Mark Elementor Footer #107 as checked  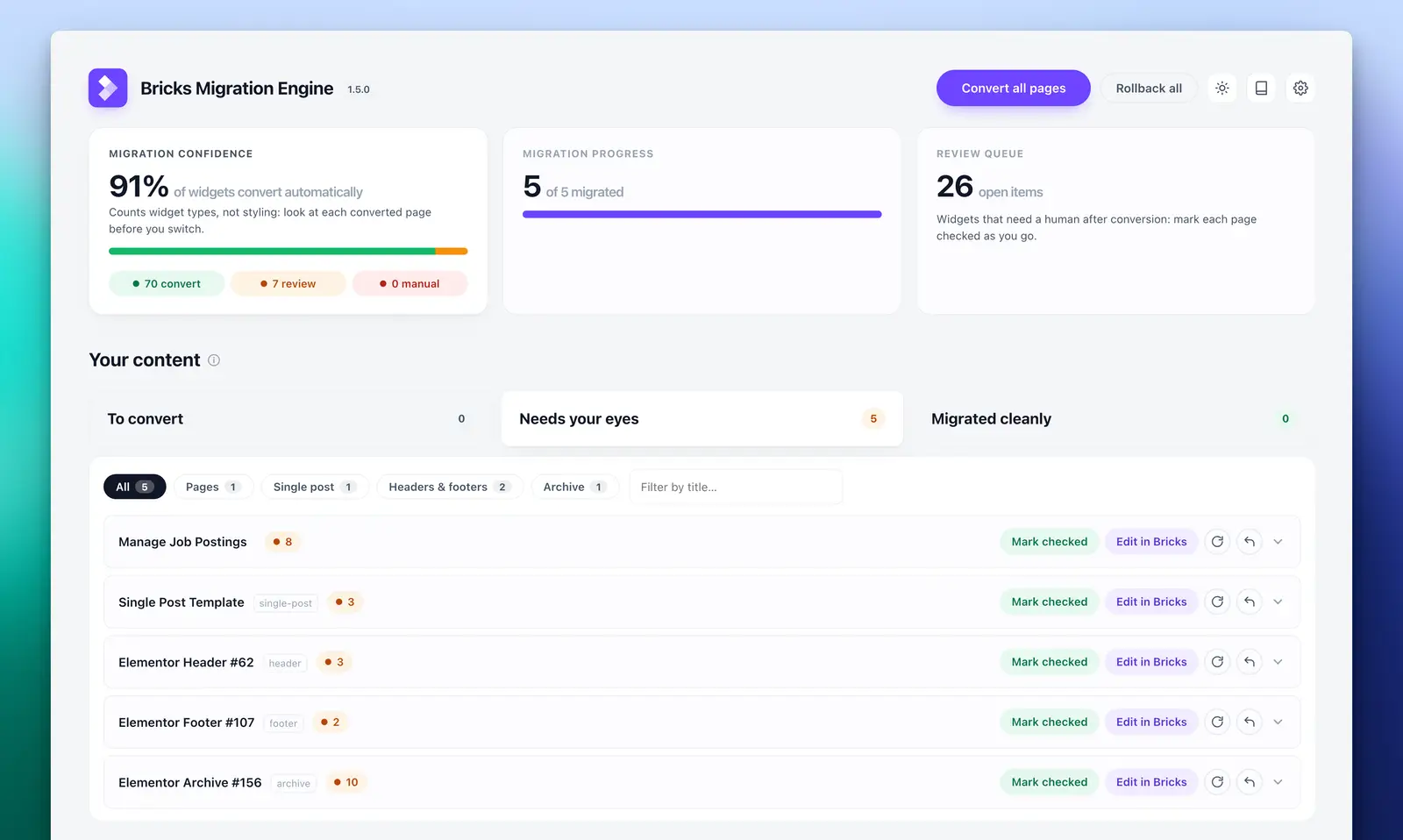[x=1050, y=722]
